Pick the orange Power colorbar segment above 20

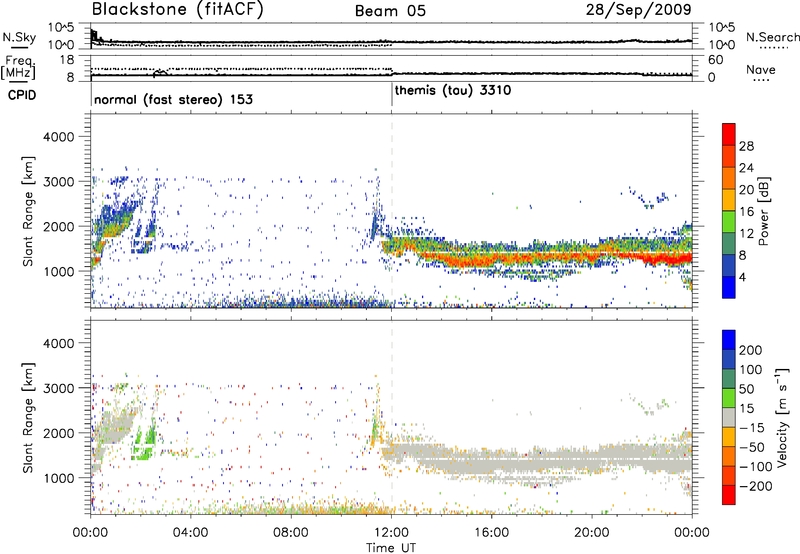click(x=729, y=179)
